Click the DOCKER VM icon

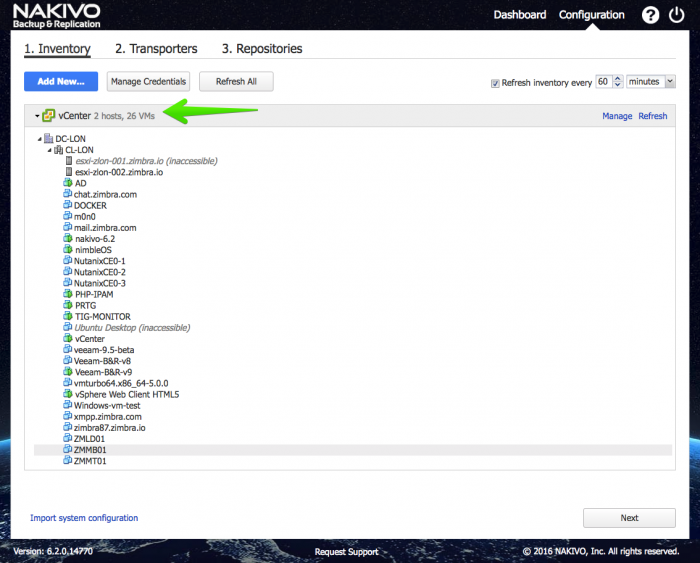67,205
